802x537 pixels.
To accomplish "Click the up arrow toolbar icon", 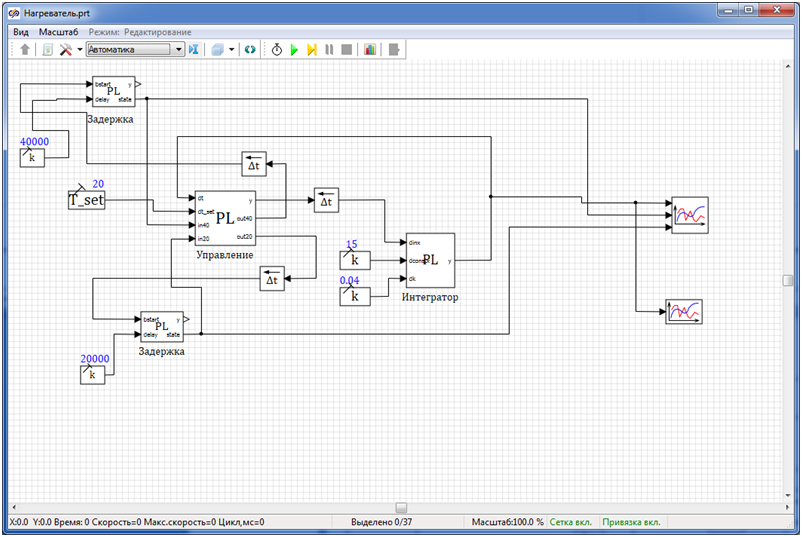I will point(25,50).
